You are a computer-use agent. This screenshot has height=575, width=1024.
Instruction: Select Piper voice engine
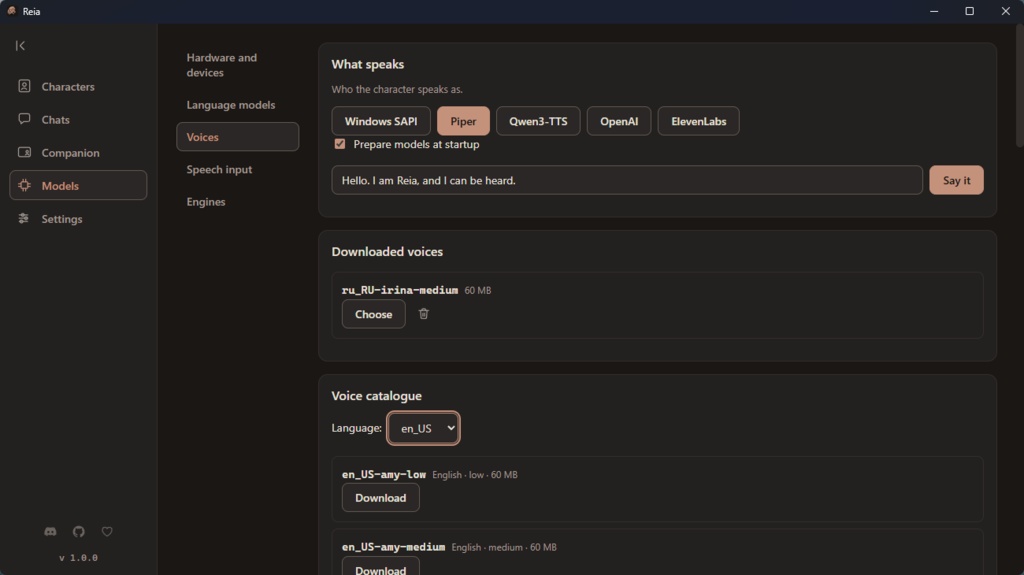click(463, 121)
